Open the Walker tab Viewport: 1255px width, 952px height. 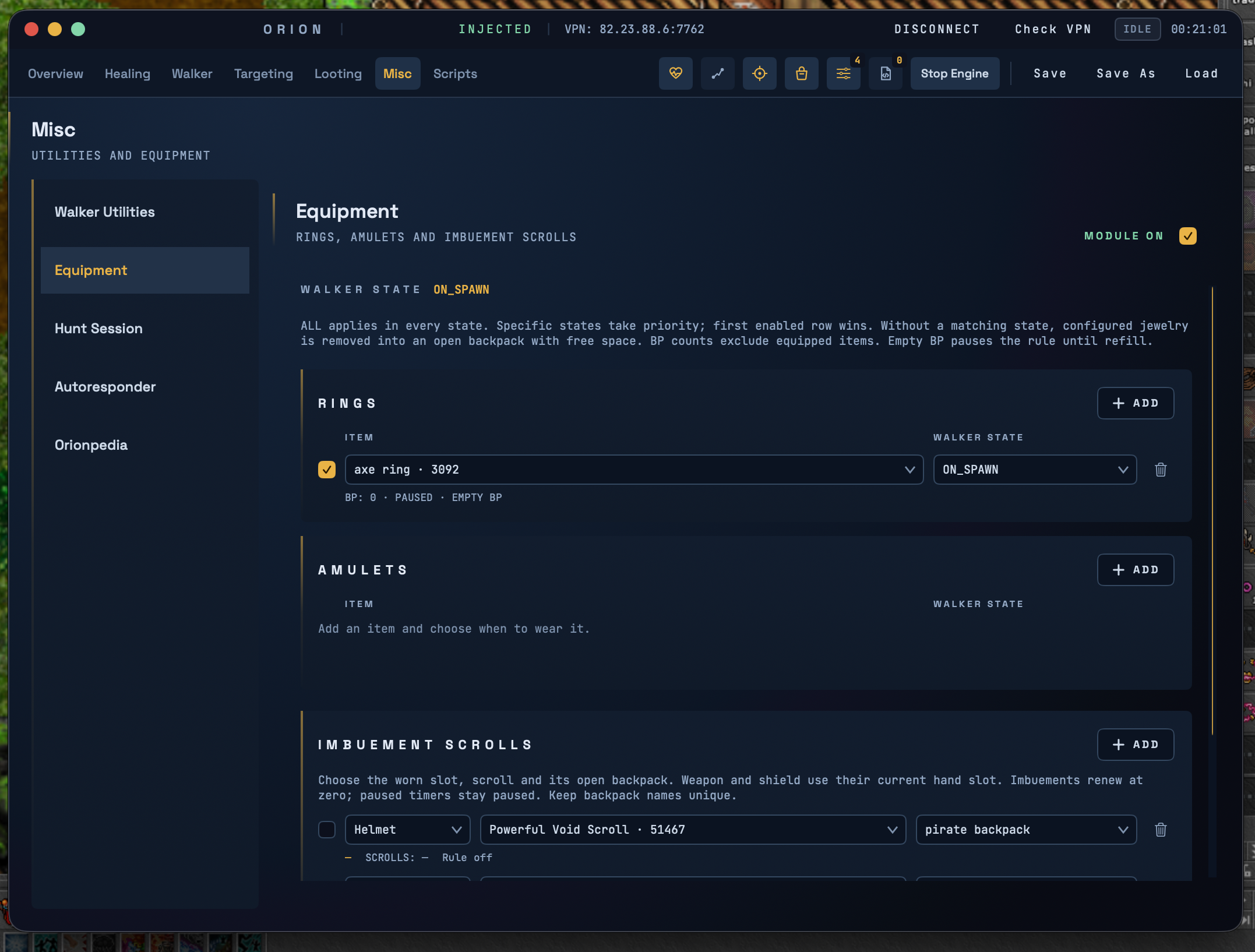tap(192, 73)
